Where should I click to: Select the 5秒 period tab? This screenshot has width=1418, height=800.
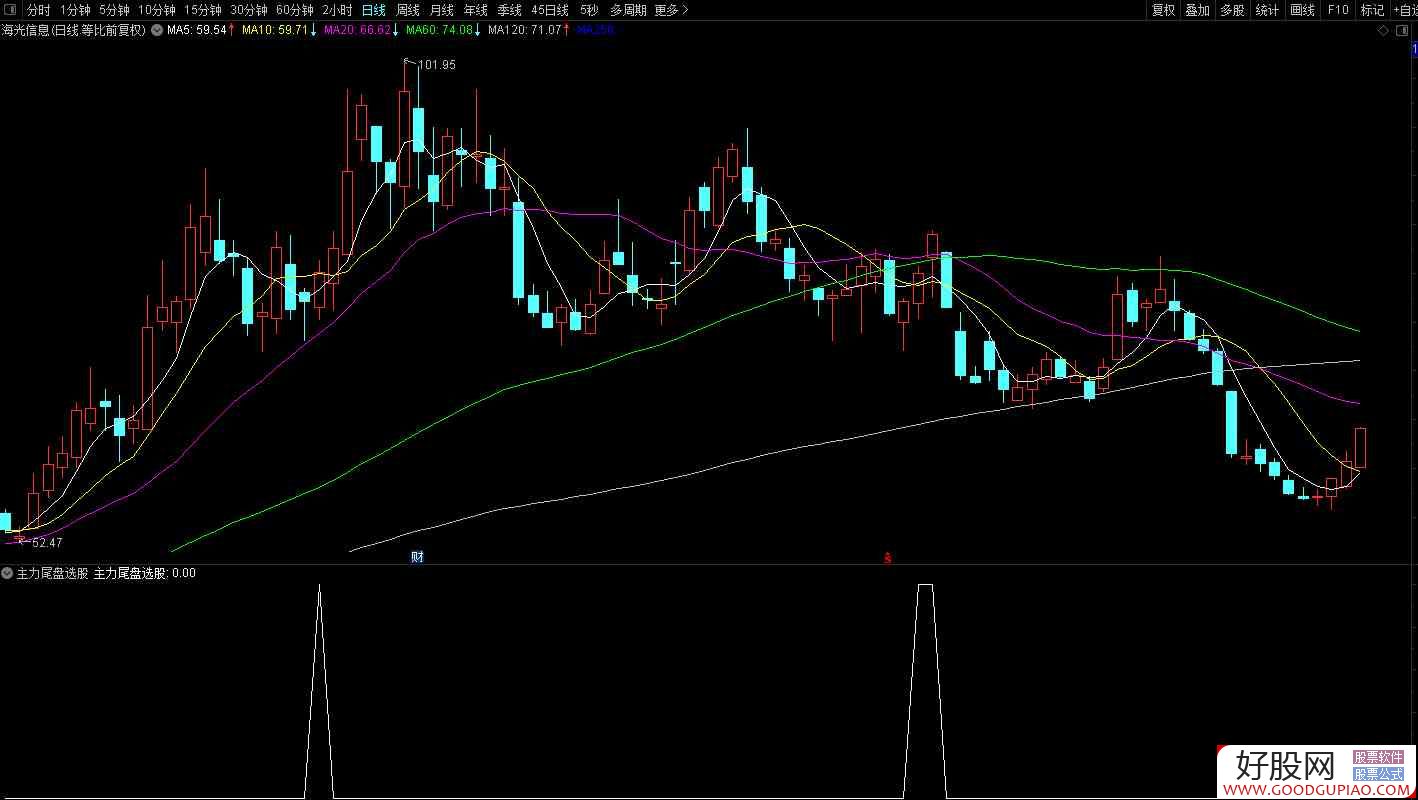tap(589, 10)
